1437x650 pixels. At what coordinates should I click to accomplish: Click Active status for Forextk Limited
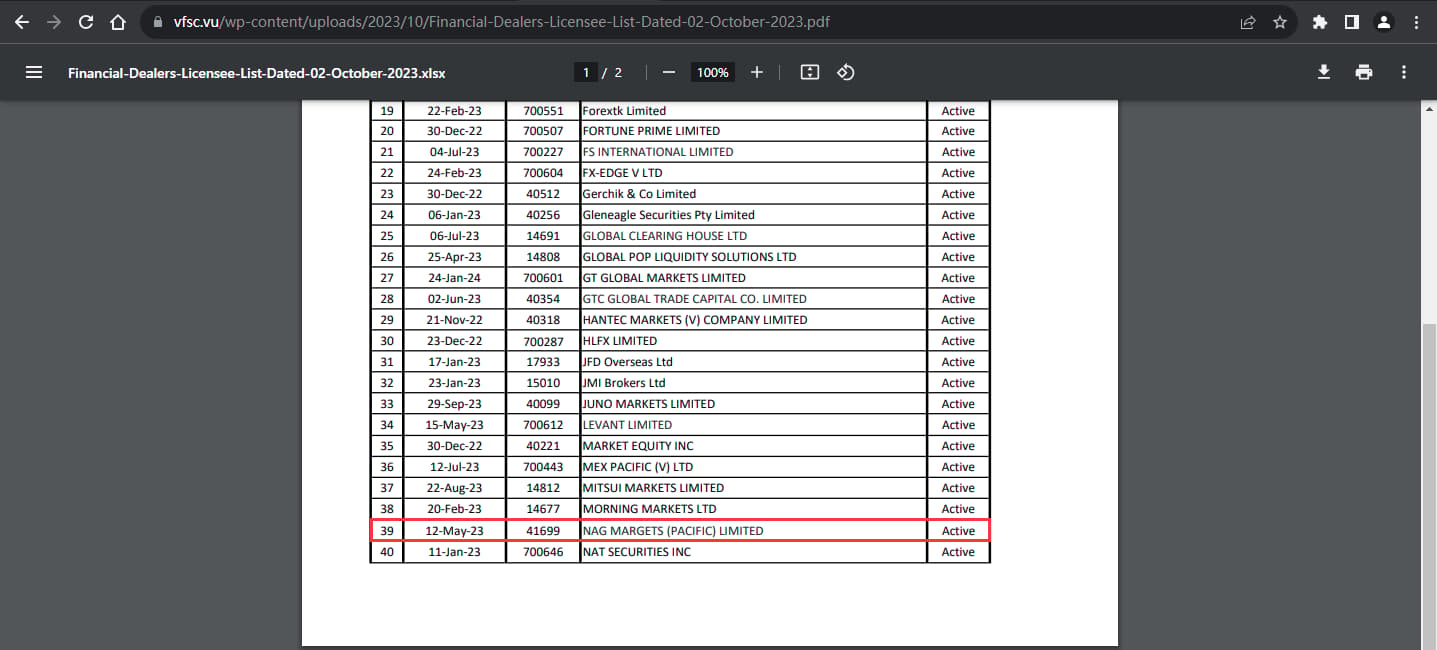958,111
